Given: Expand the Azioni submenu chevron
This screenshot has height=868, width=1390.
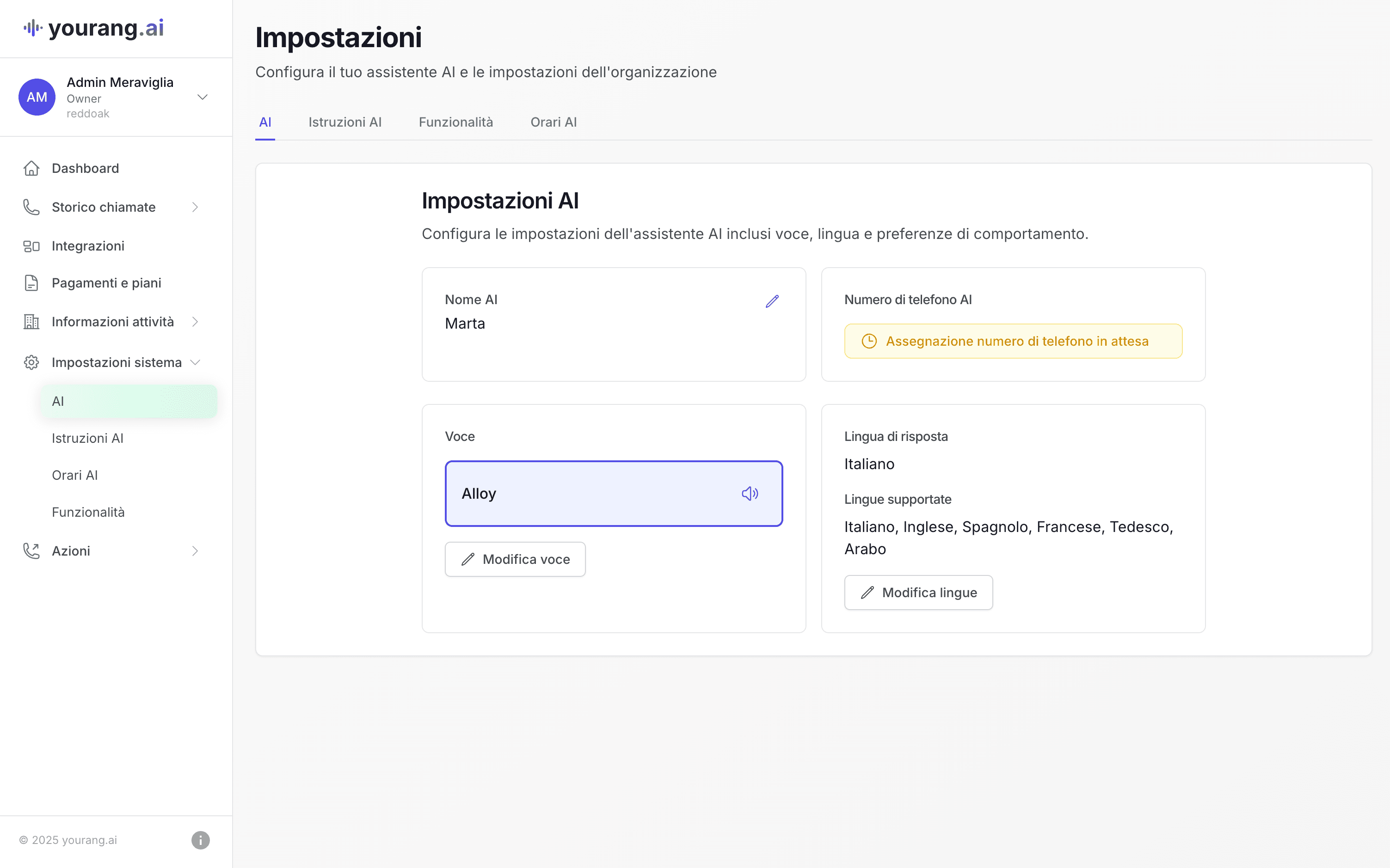Looking at the screenshot, I should [195, 551].
